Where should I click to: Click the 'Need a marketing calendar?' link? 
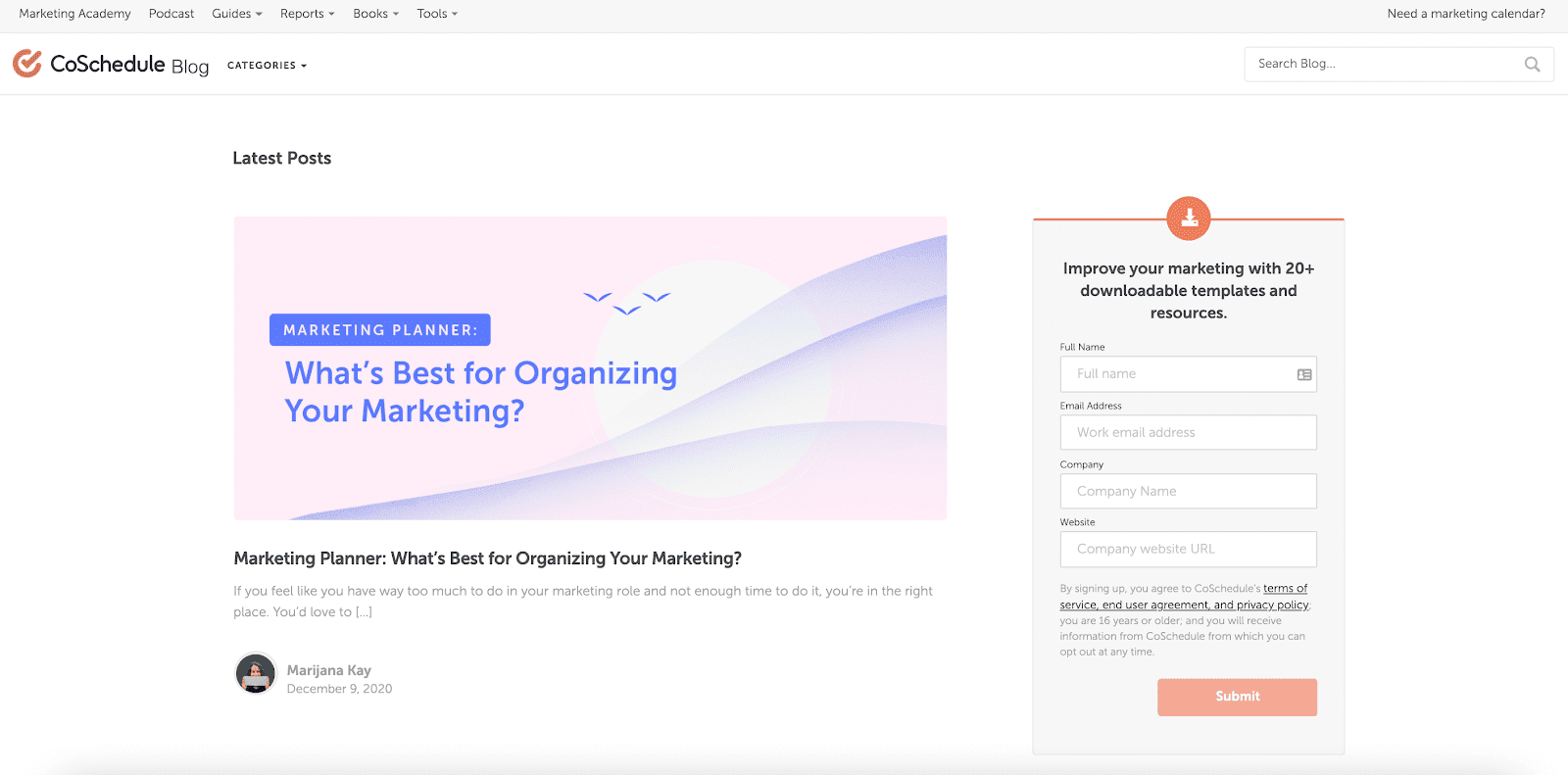[1466, 14]
